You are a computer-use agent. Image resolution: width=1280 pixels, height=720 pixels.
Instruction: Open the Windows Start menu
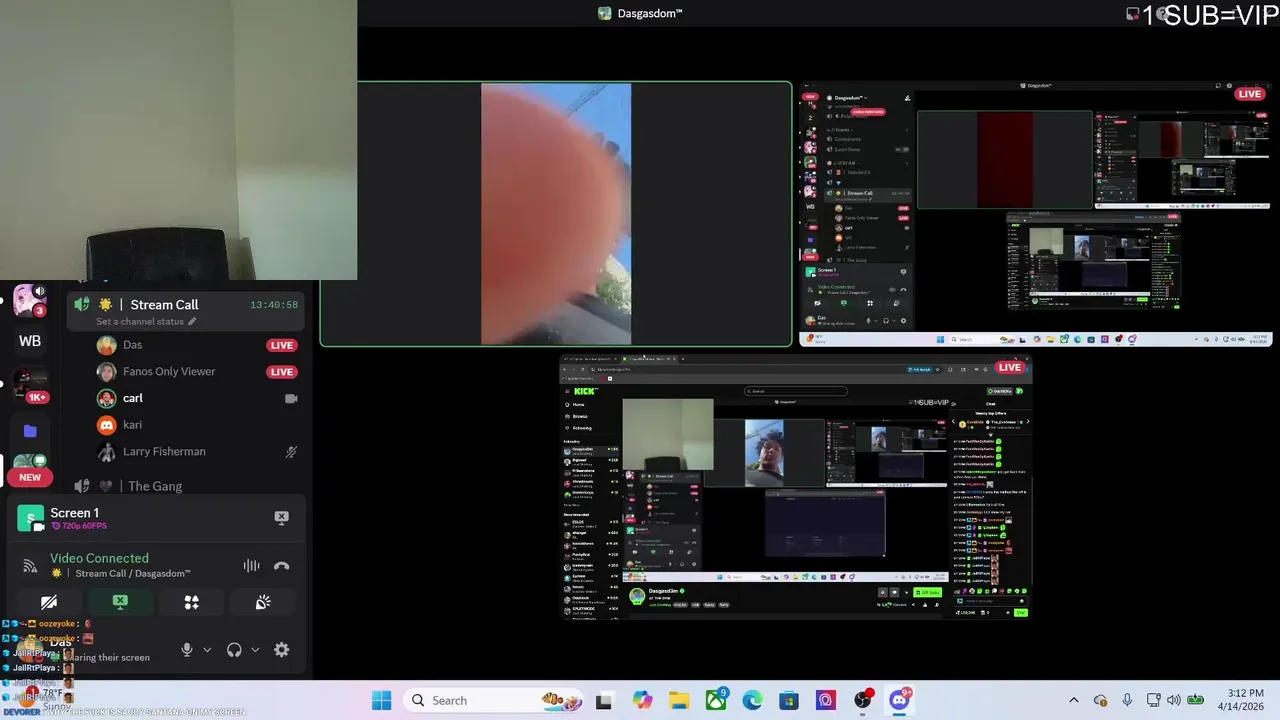tap(382, 700)
